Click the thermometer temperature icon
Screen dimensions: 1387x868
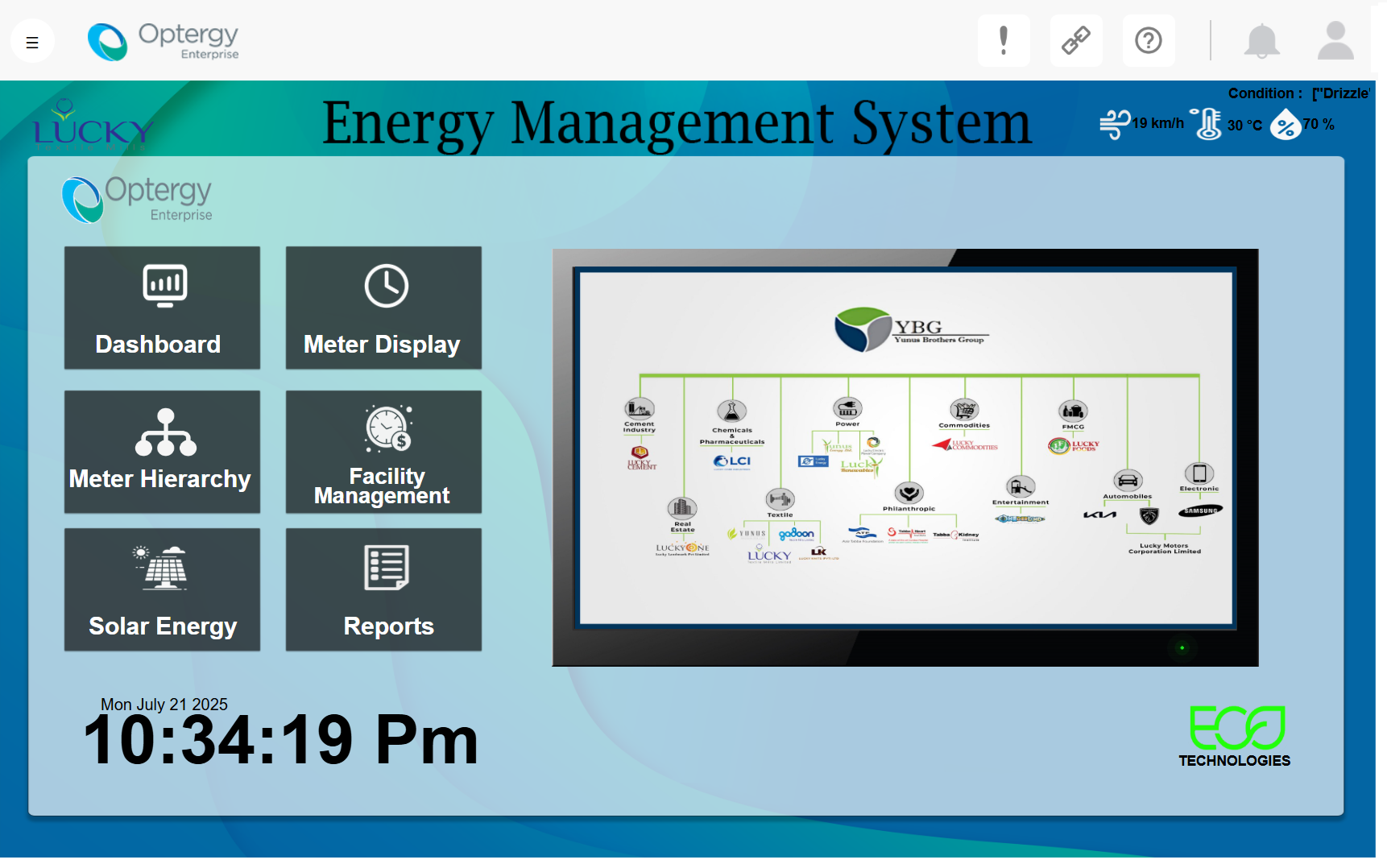click(x=1207, y=124)
